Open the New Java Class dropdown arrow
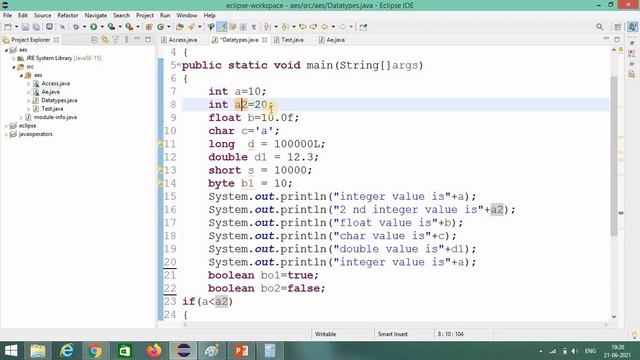This screenshot has width=640, height=360. click(169, 27)
